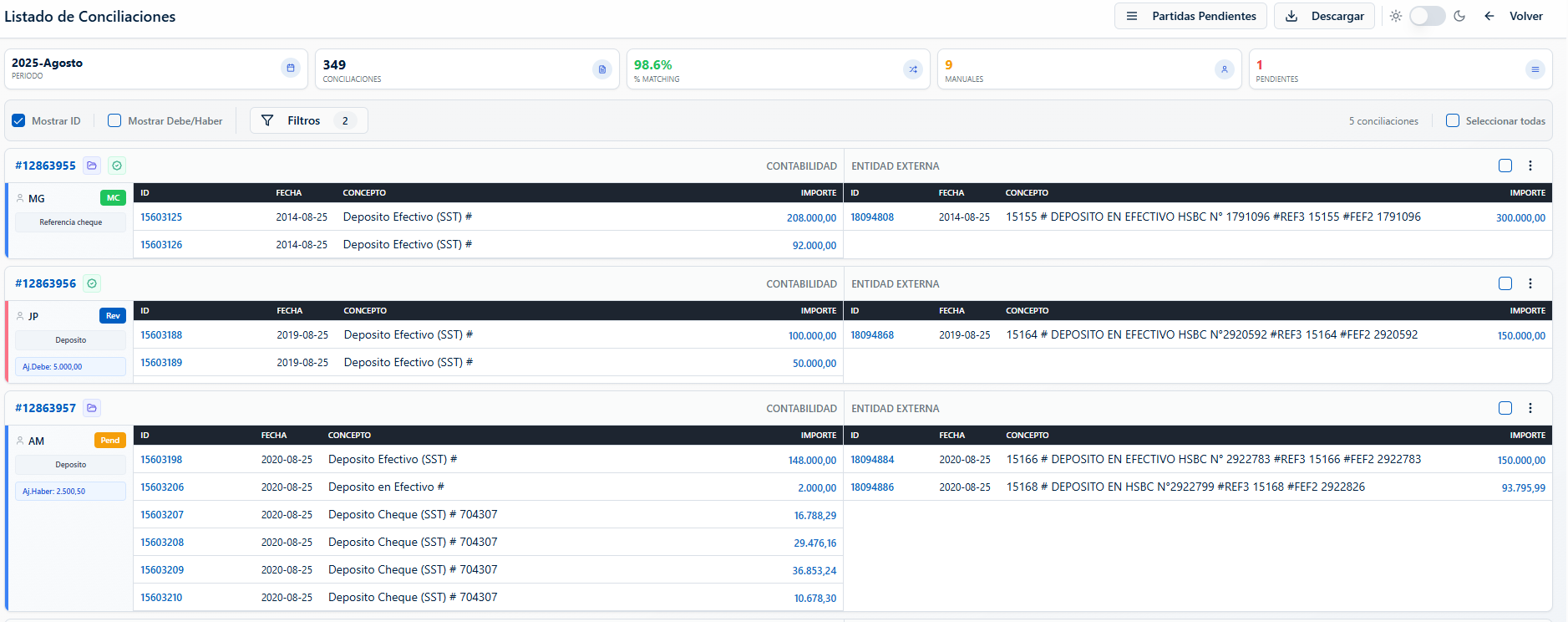Enable the Mostrar Debe/Haber checkbox
Screen dimensions: 1568x622
click(x=114, y=121)
